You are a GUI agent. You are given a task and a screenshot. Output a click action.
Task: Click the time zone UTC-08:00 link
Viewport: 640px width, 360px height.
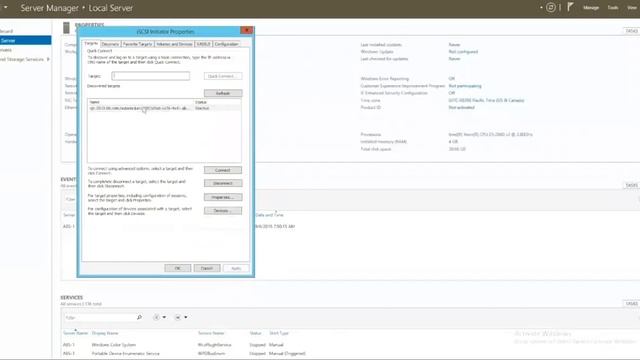click(486, 100)
